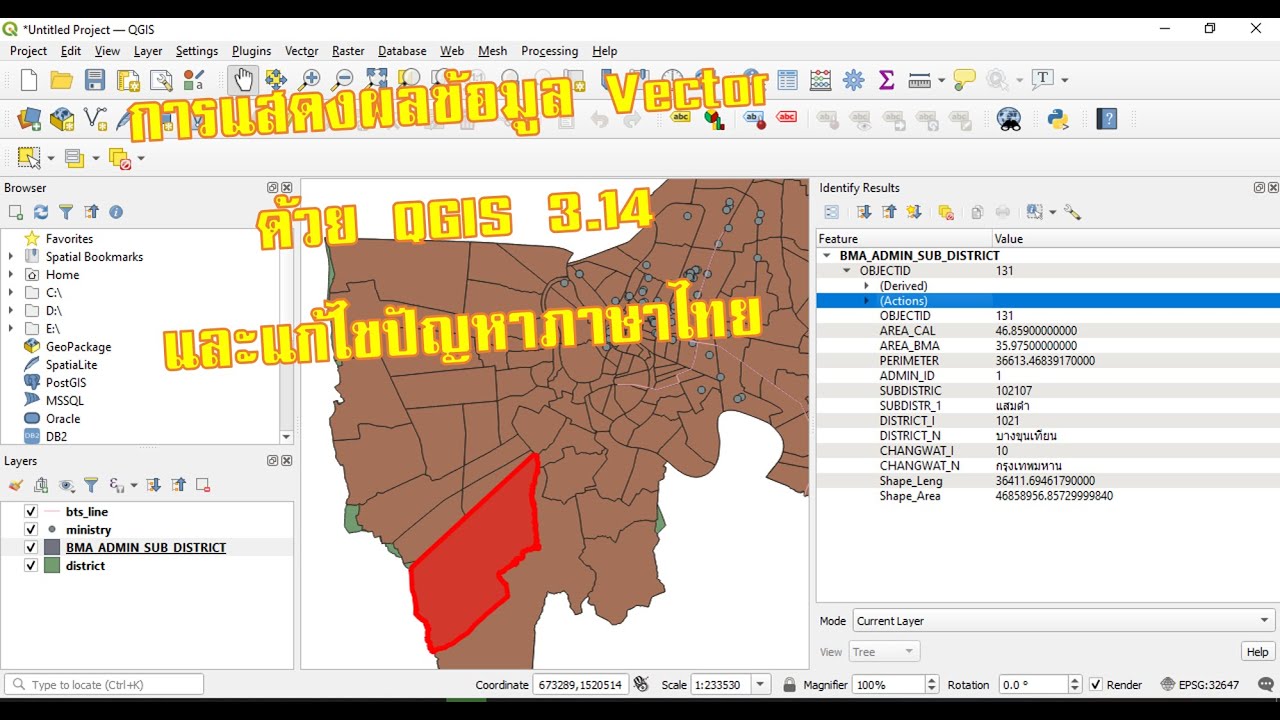This screenshot has height=720, width=1280.
Task: Open the layer diagram options icon
Action: coord(714,120)
